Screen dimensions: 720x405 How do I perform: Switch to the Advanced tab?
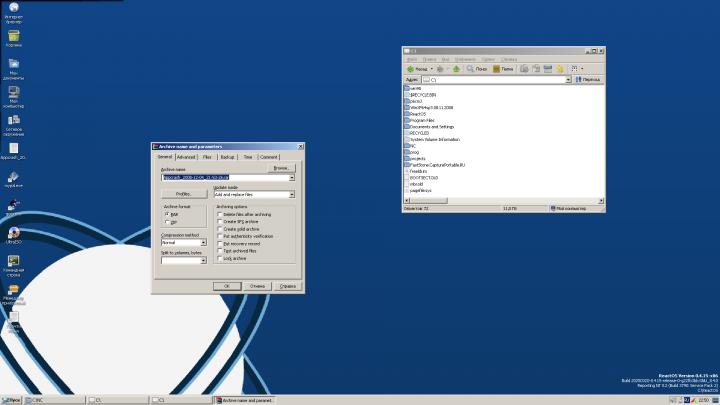(186, 157)
